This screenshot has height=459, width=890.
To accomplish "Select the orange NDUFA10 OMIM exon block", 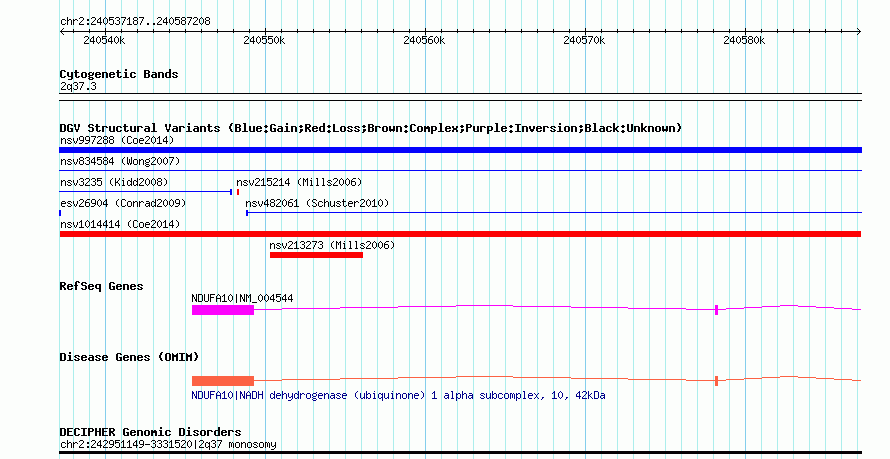I will tap(222, 381).
